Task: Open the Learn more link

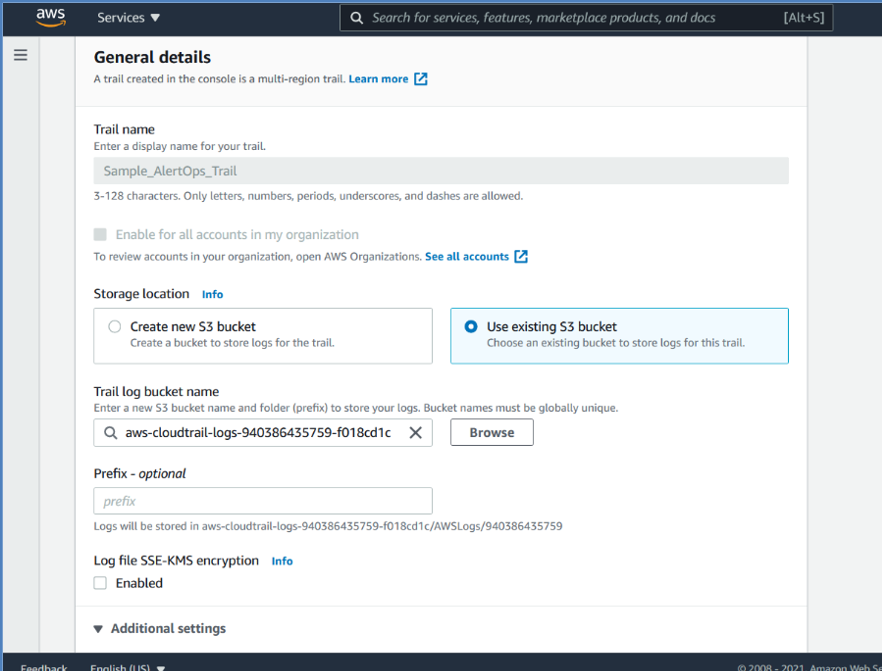Action: click(378, 79)
